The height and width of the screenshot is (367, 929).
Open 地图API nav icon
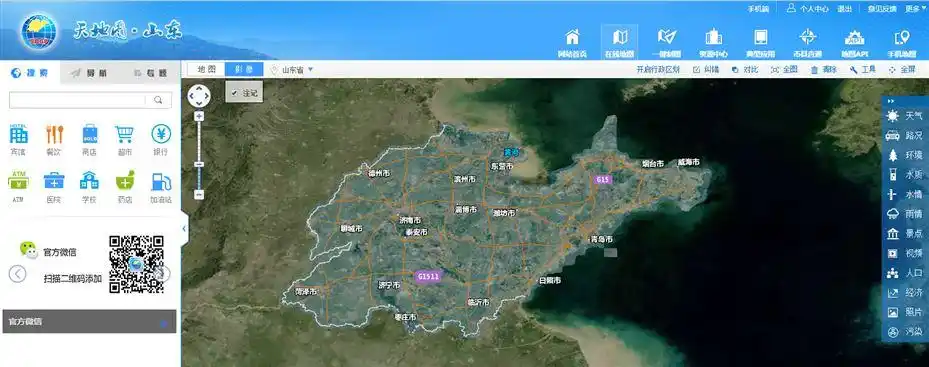[854, 42]
